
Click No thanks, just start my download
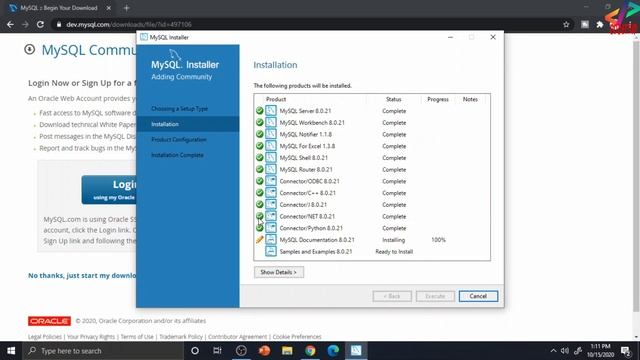[82, 276]
